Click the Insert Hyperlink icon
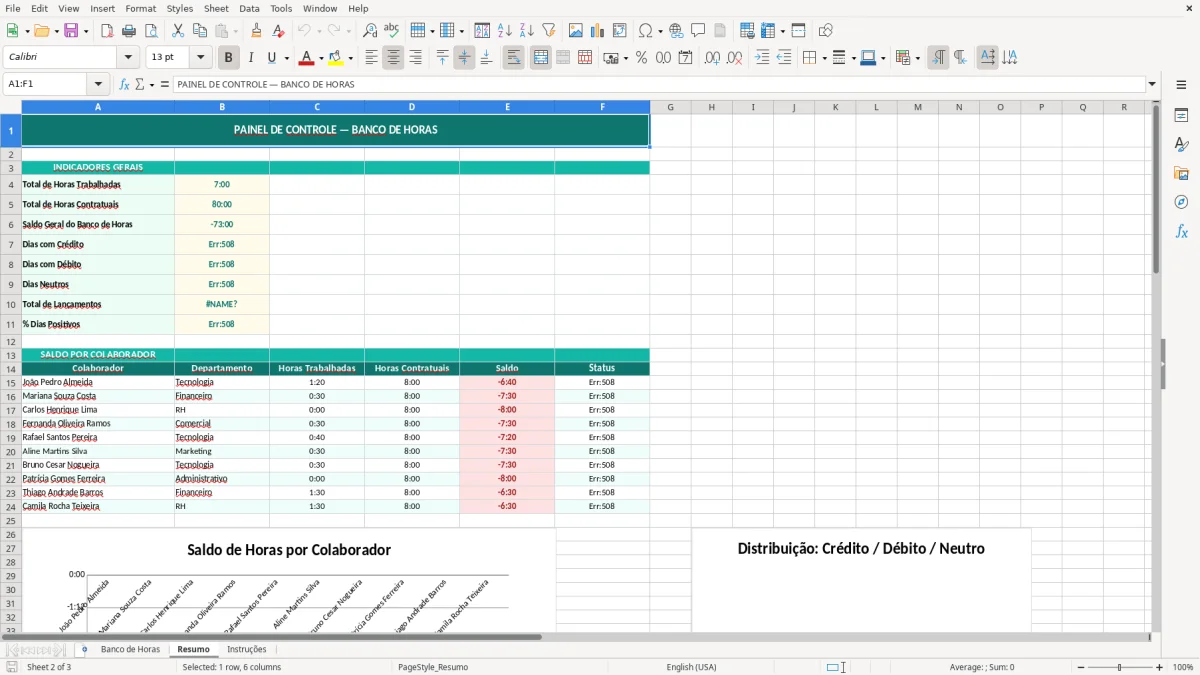The height and width of the screenshot is (675, 1200). (676, 31)
